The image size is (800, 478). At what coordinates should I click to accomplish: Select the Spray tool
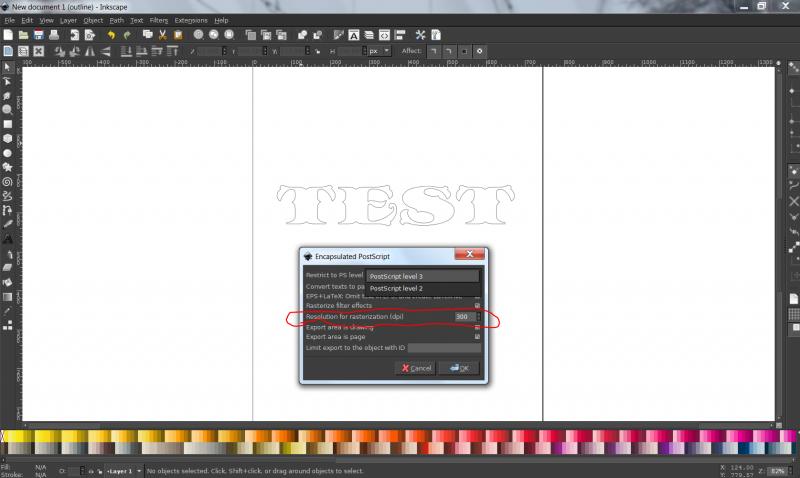click(7, 254)
